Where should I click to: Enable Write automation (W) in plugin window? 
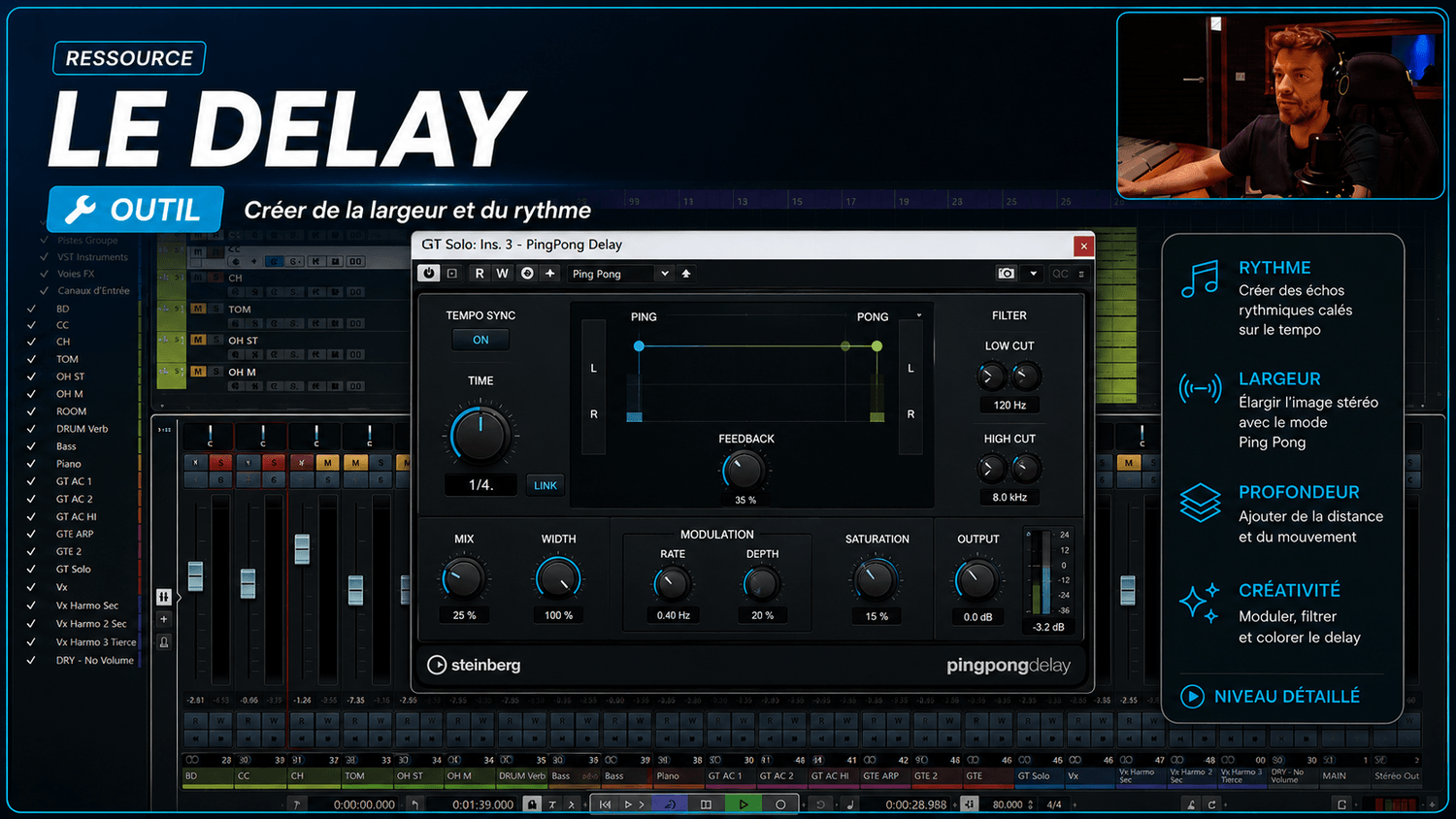pos(503,274)
